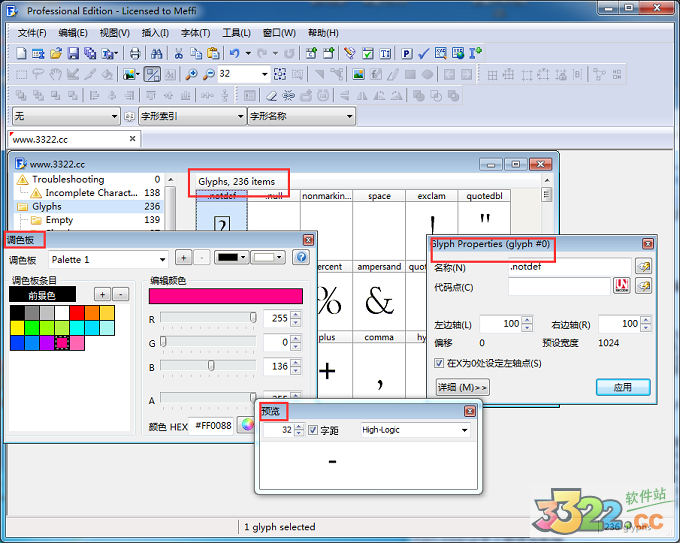Image resolution: width=680 pixels, height=543 pixels.
Task: Click the color wheel picker icon
Action: [246, 424]
